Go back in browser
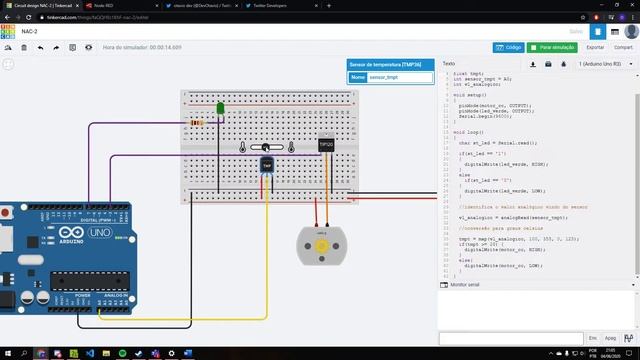 click(x=7, y=18)
